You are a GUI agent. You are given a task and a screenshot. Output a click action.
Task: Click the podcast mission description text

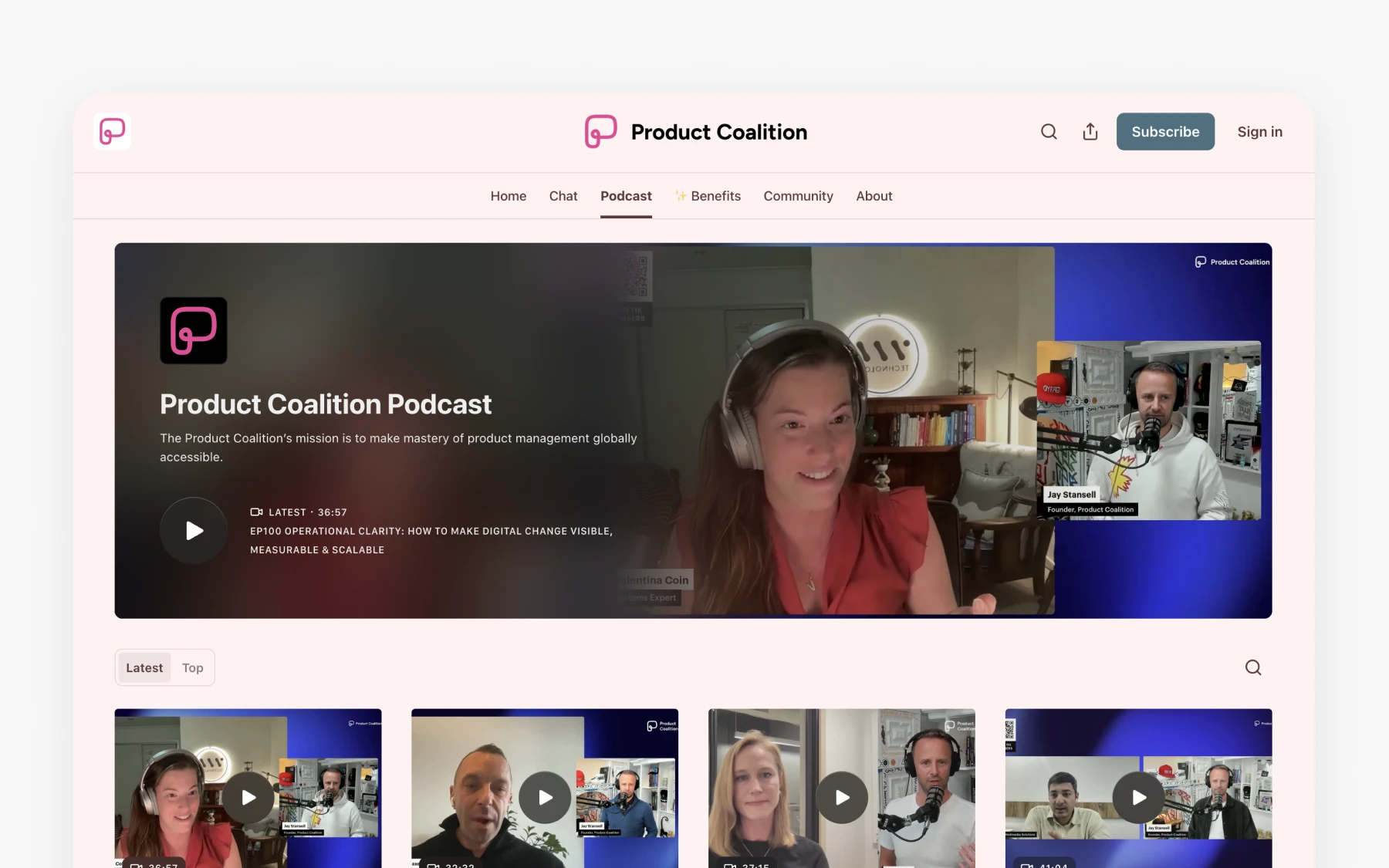point(398,448)
